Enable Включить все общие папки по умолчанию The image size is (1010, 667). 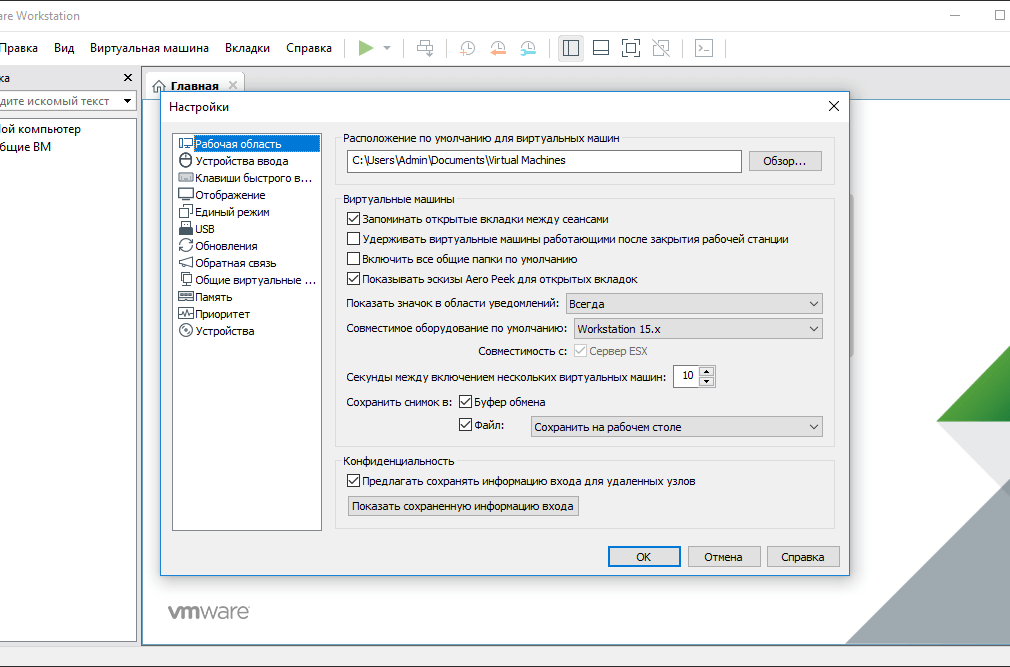click(353, 259)
